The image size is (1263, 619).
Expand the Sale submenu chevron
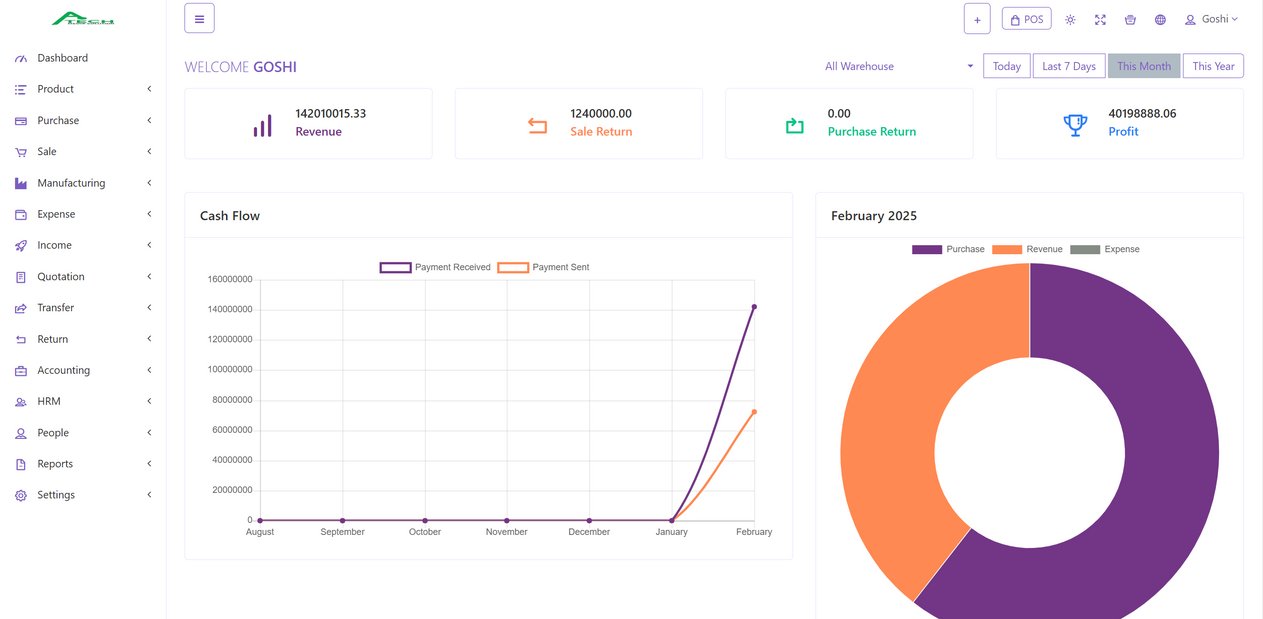149,152
